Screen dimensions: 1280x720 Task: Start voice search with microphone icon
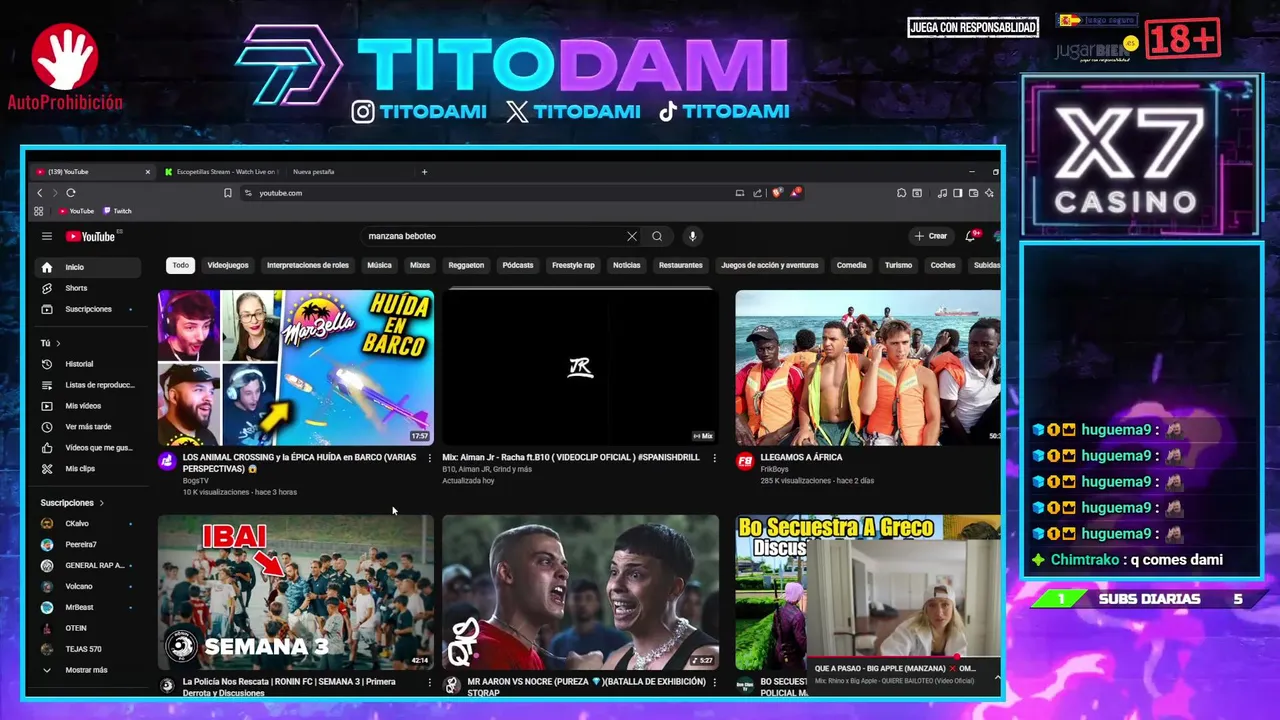click(x=692, y=236)
